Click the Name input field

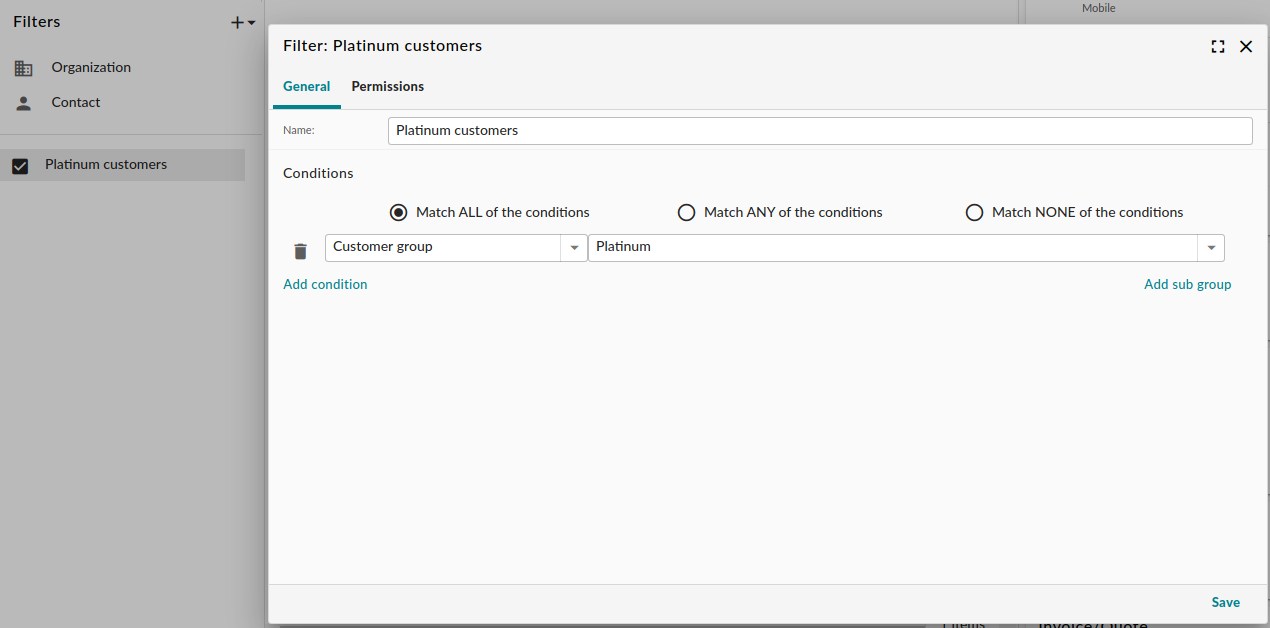(x=820, y=131)
